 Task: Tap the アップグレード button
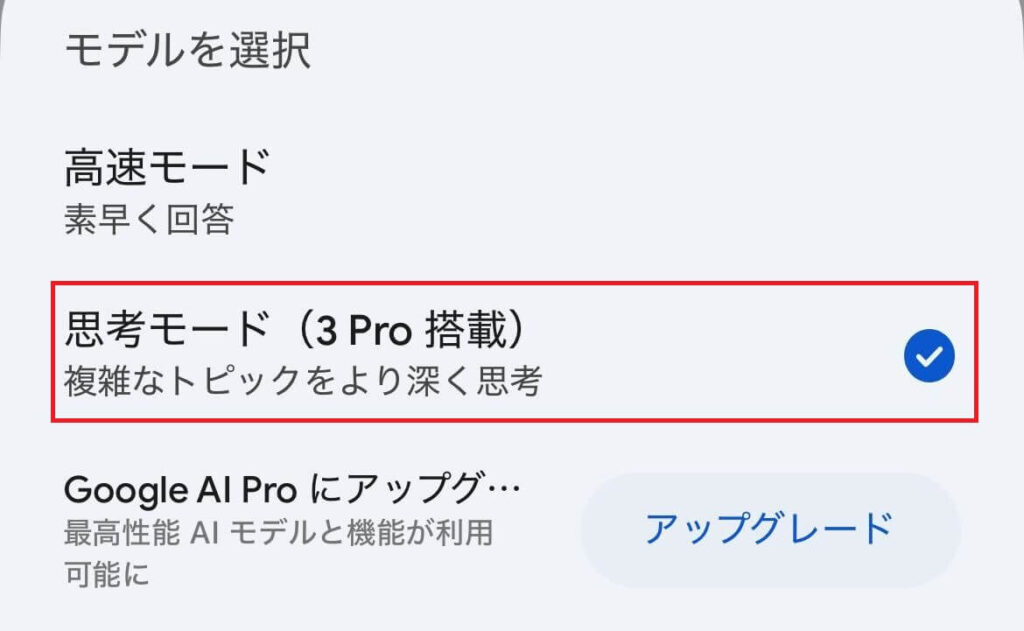[x=768, y=528]
